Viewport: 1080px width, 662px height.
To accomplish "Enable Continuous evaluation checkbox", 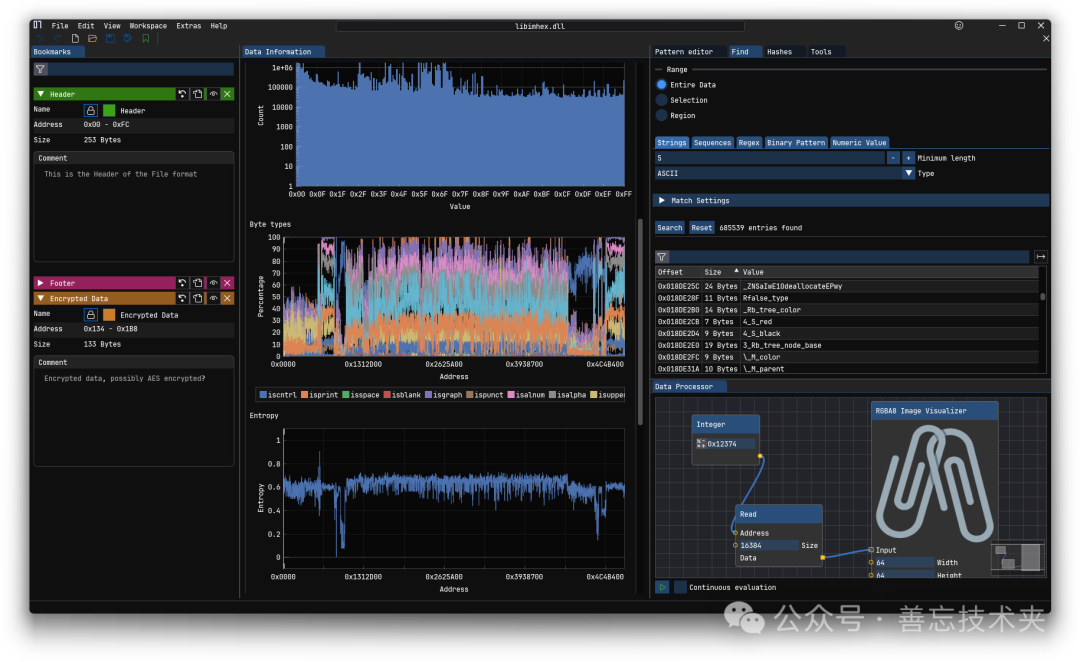I will 680,587.
